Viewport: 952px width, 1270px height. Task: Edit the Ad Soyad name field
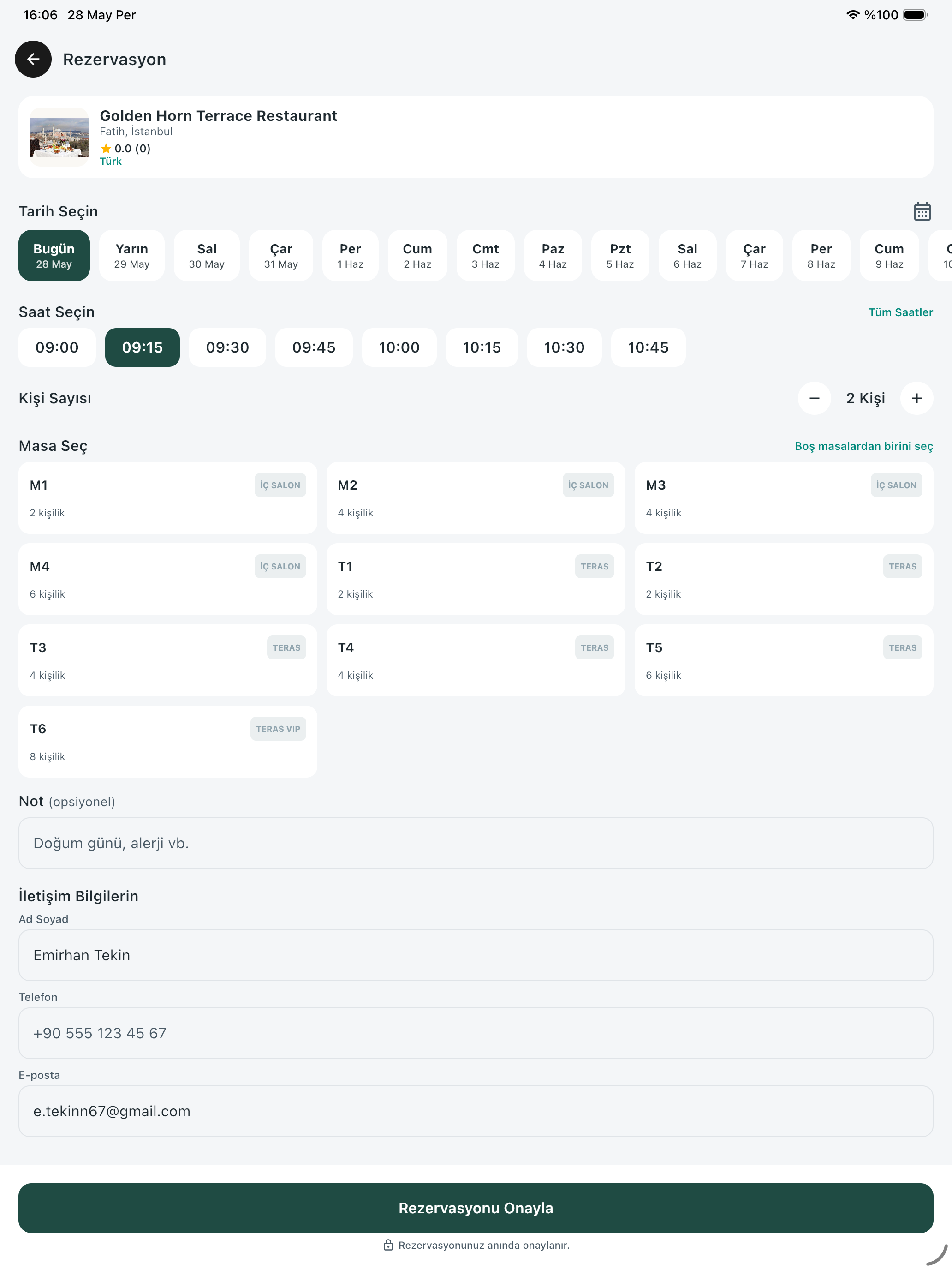click(476, 955)
